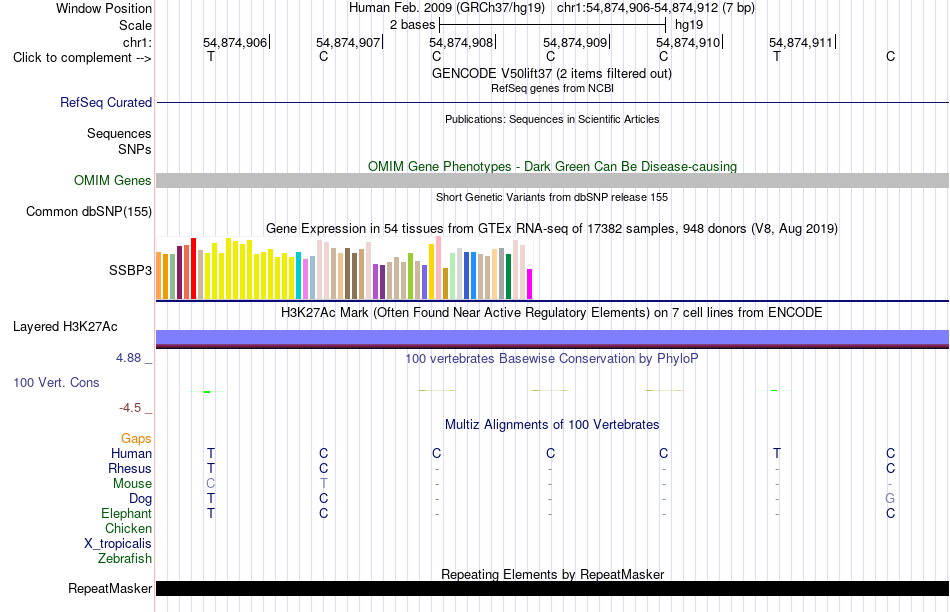Viewport: 950px width, 612px height.
Task: Click the "Chicken" alignment row label
Action: 128,528
